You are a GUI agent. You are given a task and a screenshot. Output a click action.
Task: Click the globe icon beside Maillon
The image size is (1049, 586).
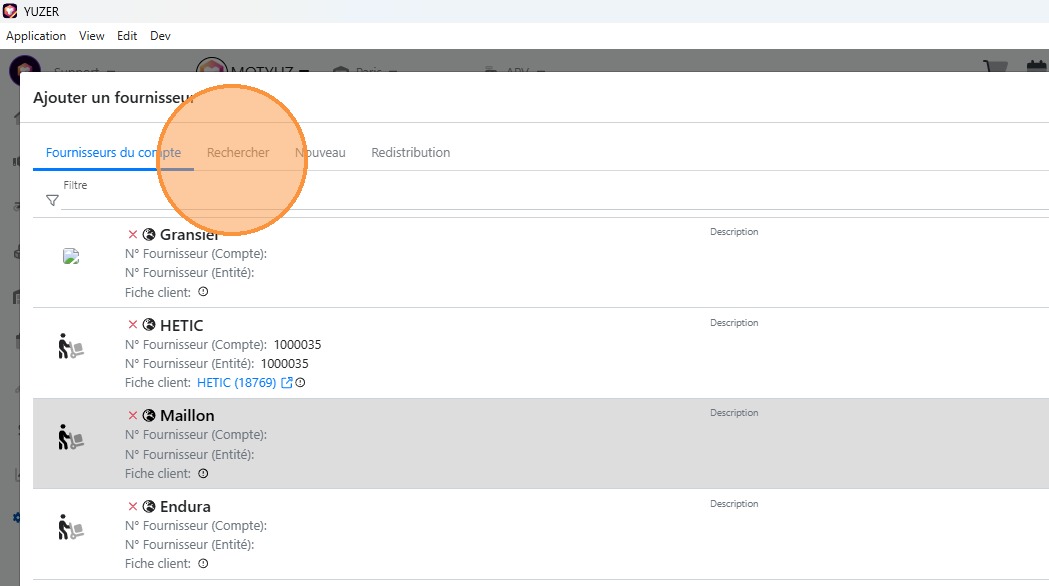149,415
